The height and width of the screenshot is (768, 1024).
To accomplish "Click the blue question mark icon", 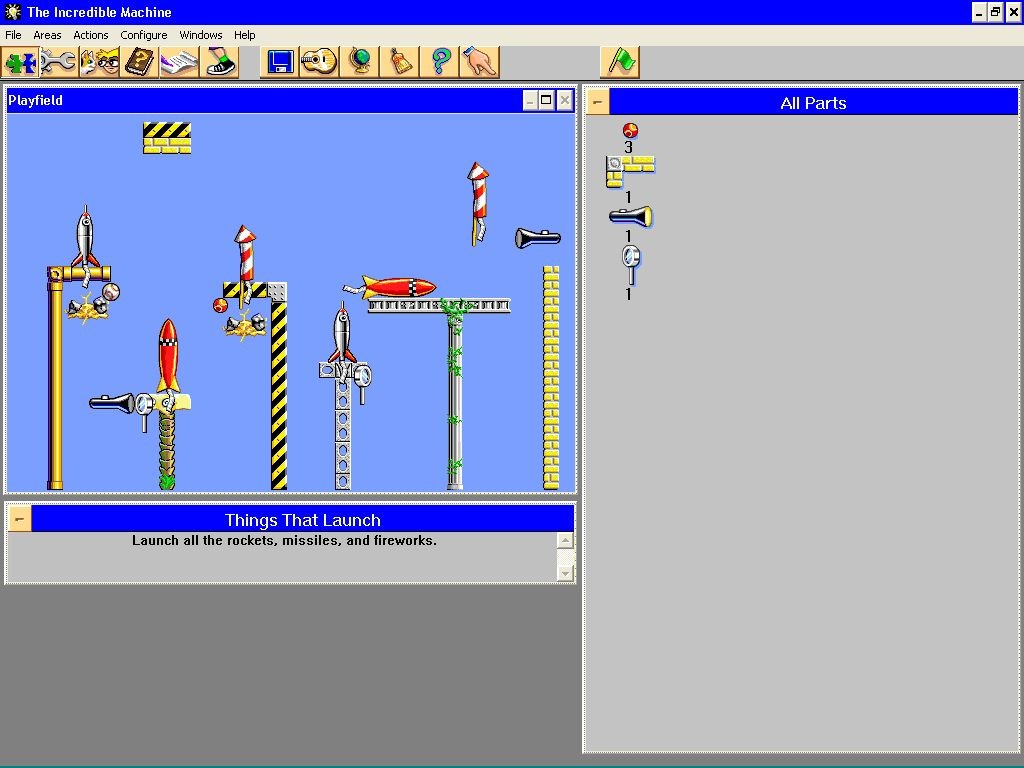I will [x=439, y=63].
